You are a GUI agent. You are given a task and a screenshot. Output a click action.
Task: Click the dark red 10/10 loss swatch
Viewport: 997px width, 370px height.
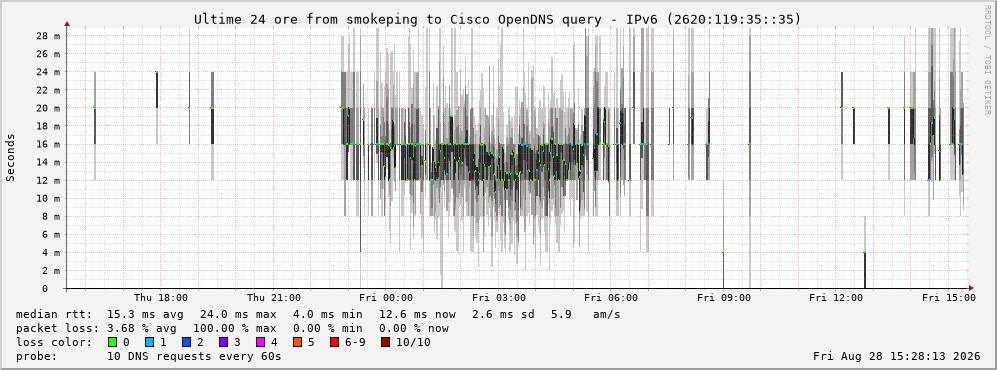(x=386, y=342)
